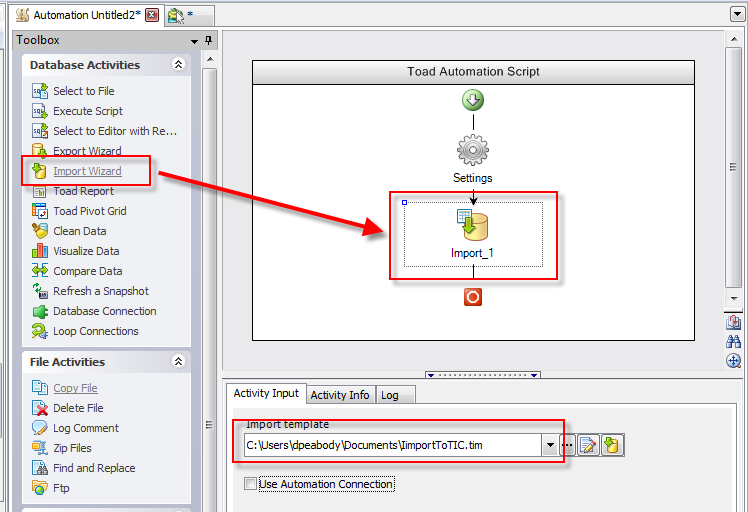
Task: Open the Import template dropdown list
Action: tap(550, 445)
